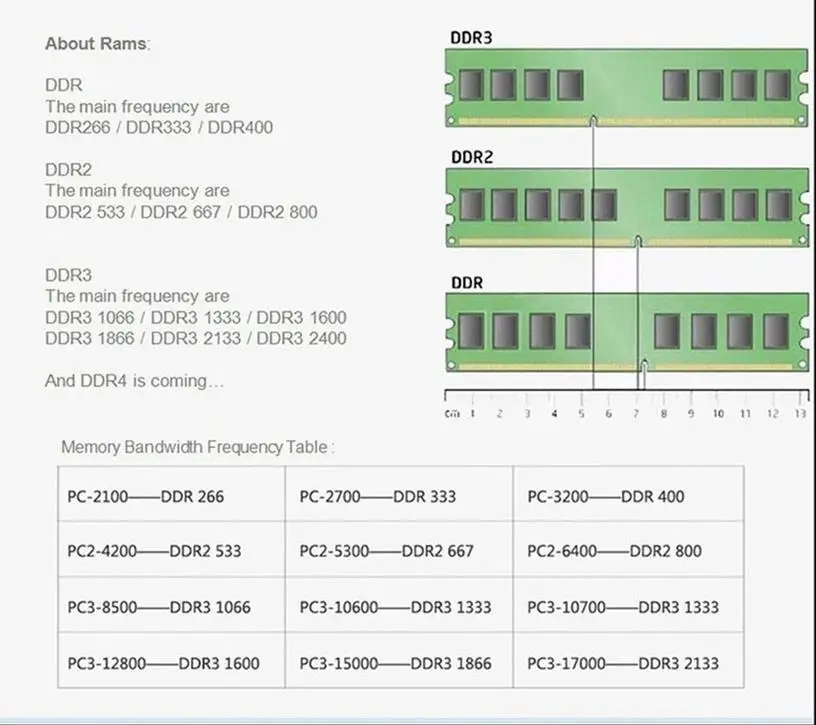This screenshot has height=725, width=816.
Task: Select the PC3-17000 DDR3 2133 cell
Action: 623,663
